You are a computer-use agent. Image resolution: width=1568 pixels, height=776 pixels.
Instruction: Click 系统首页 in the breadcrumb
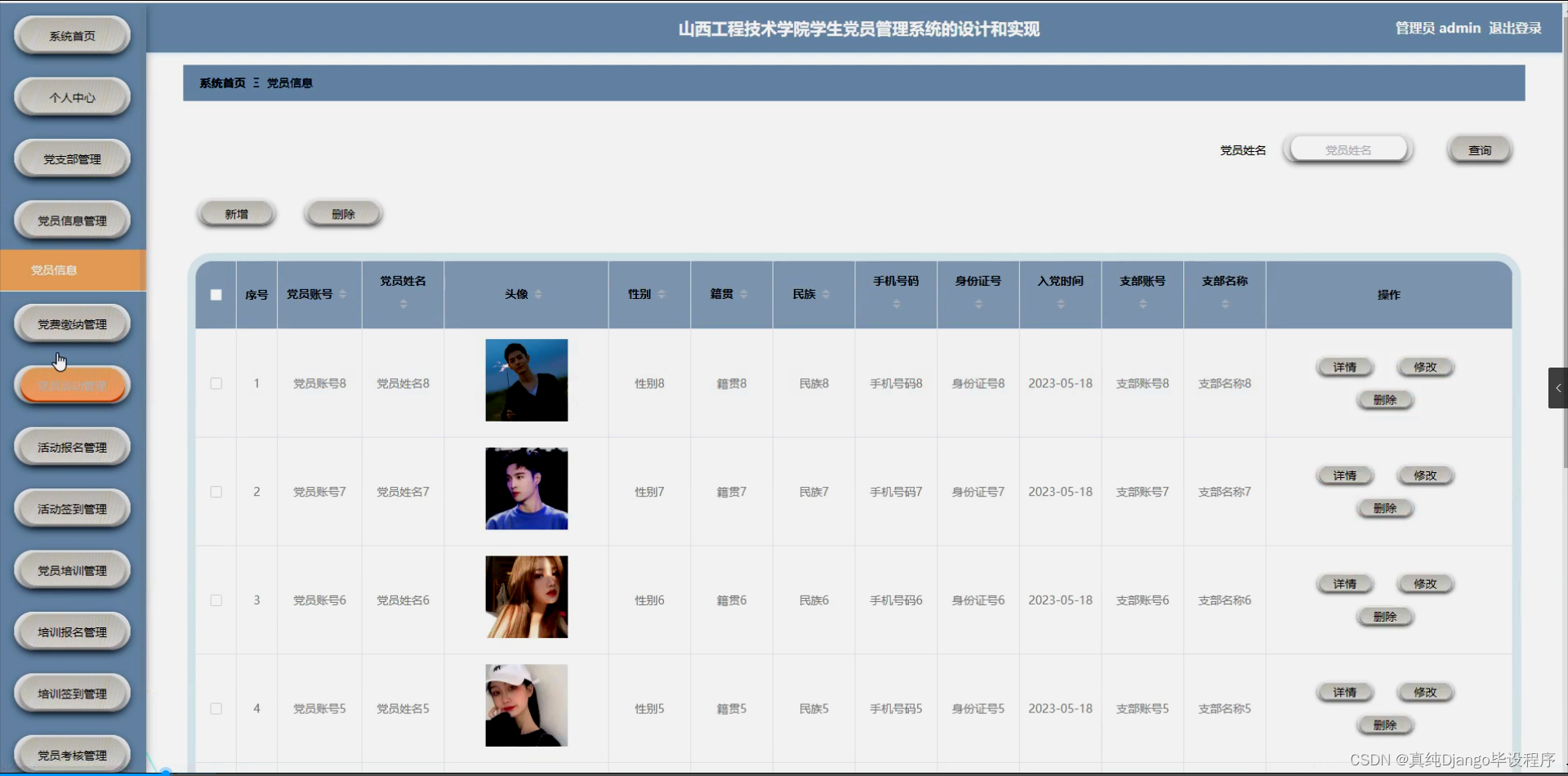pyautogui.click(x=222, y=83)
